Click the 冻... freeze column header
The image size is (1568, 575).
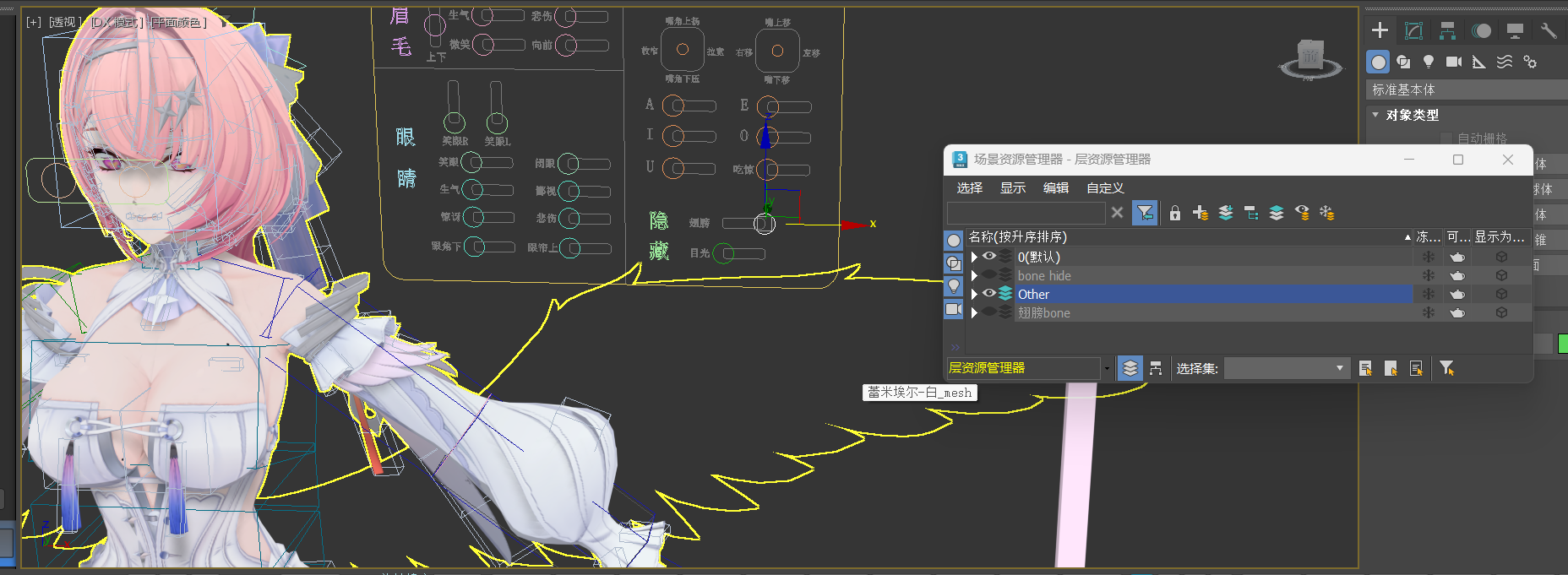[1429, 236]
